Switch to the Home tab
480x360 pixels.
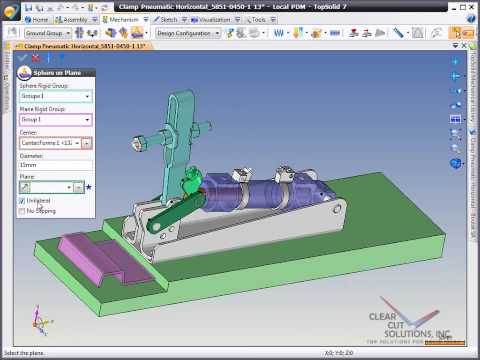pos(36,20)
